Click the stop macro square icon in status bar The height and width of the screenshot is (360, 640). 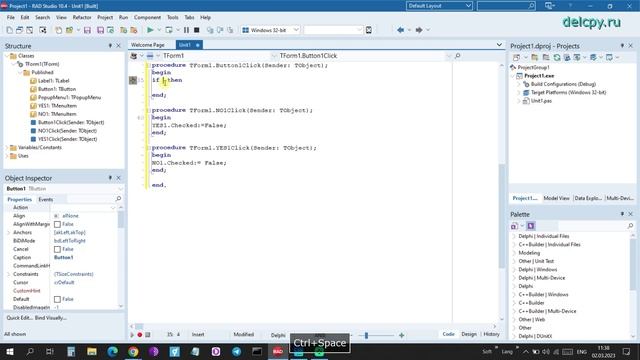click(x=148, y=335)
